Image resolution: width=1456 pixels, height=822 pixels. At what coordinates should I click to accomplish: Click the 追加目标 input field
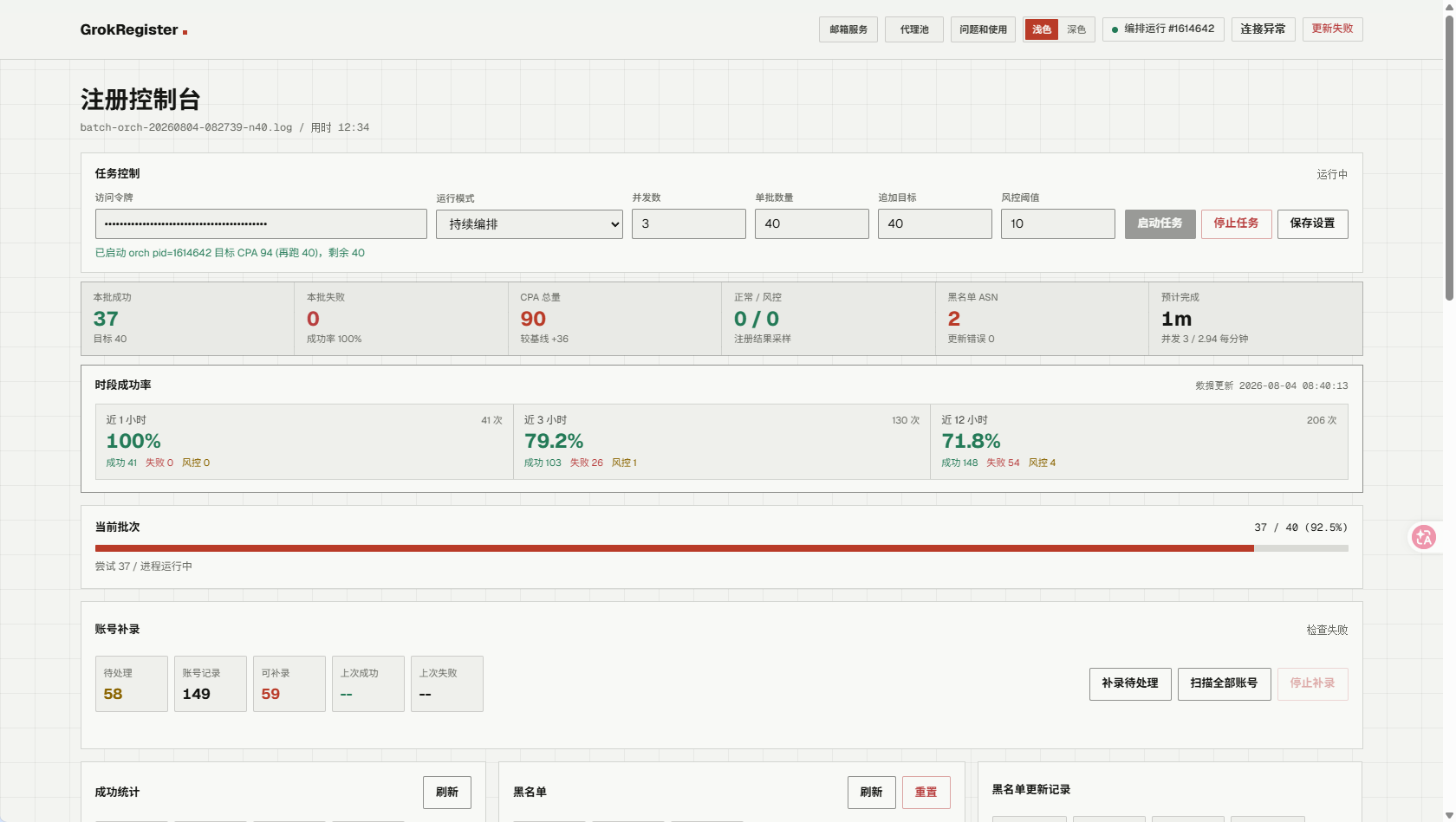tap(935, 224)
